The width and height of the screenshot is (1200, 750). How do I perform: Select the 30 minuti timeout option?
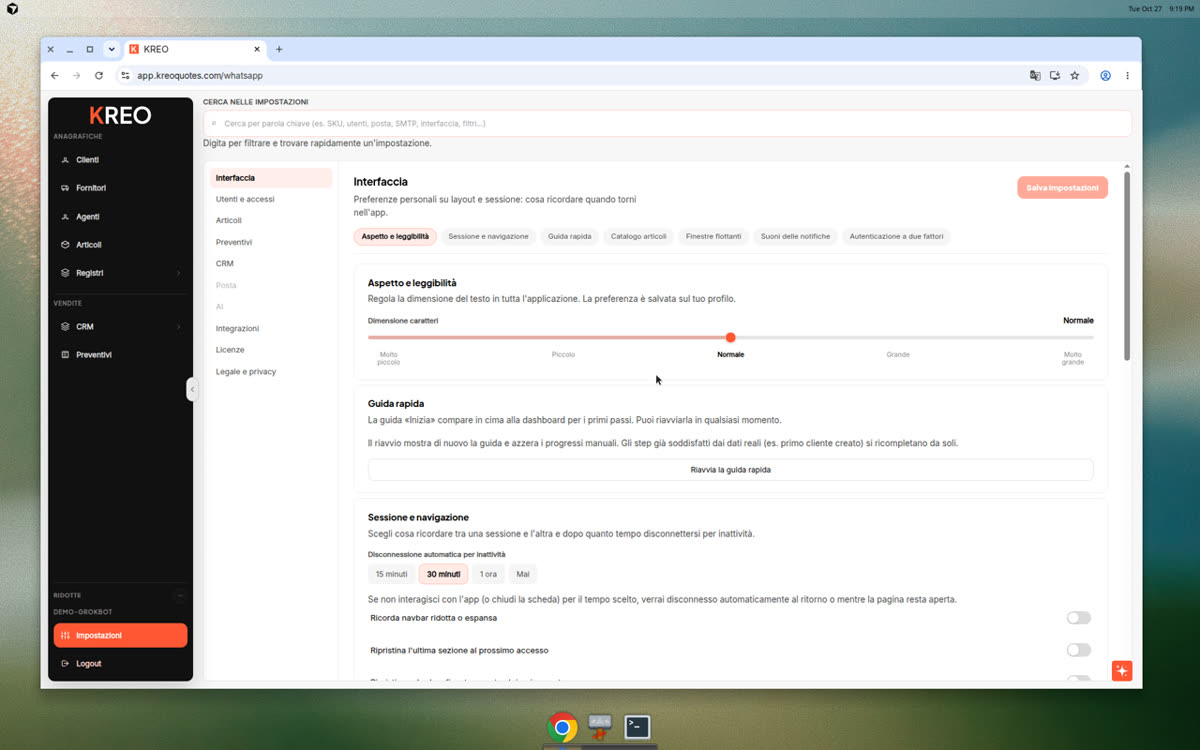click(x=443, y=574)
